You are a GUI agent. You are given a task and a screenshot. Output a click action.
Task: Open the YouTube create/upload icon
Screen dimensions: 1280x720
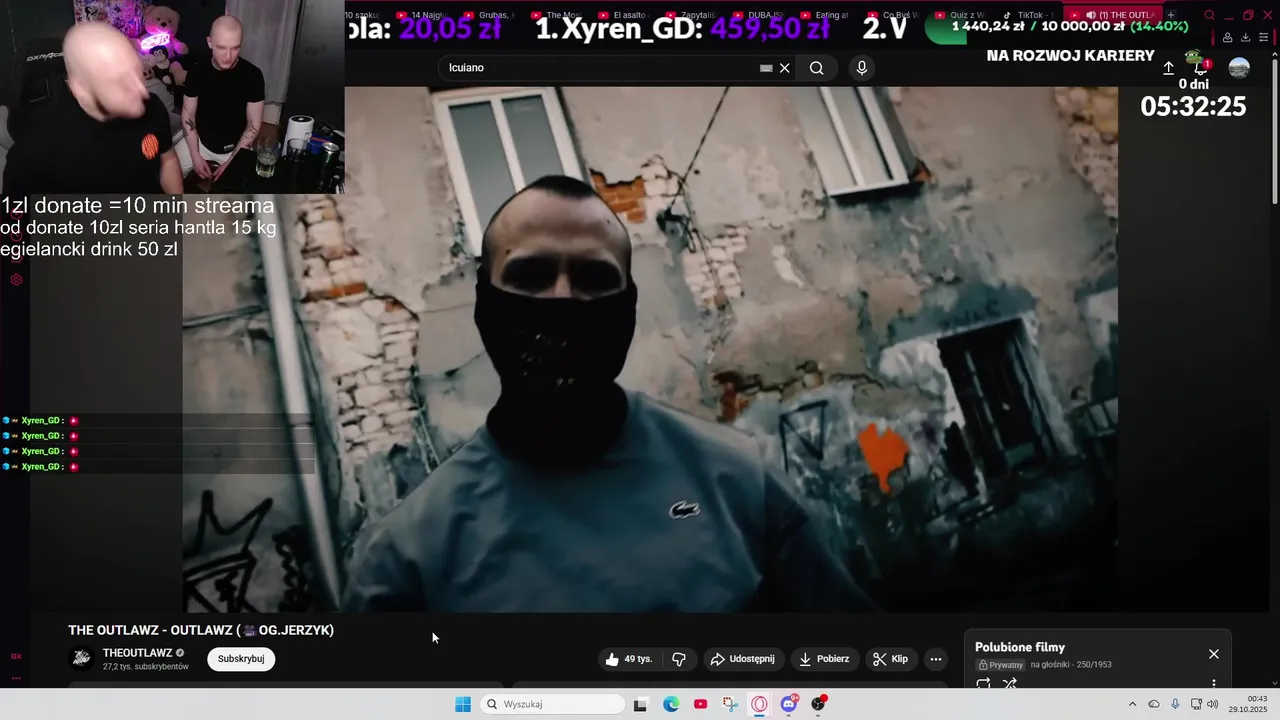(x=1168, y=68)
